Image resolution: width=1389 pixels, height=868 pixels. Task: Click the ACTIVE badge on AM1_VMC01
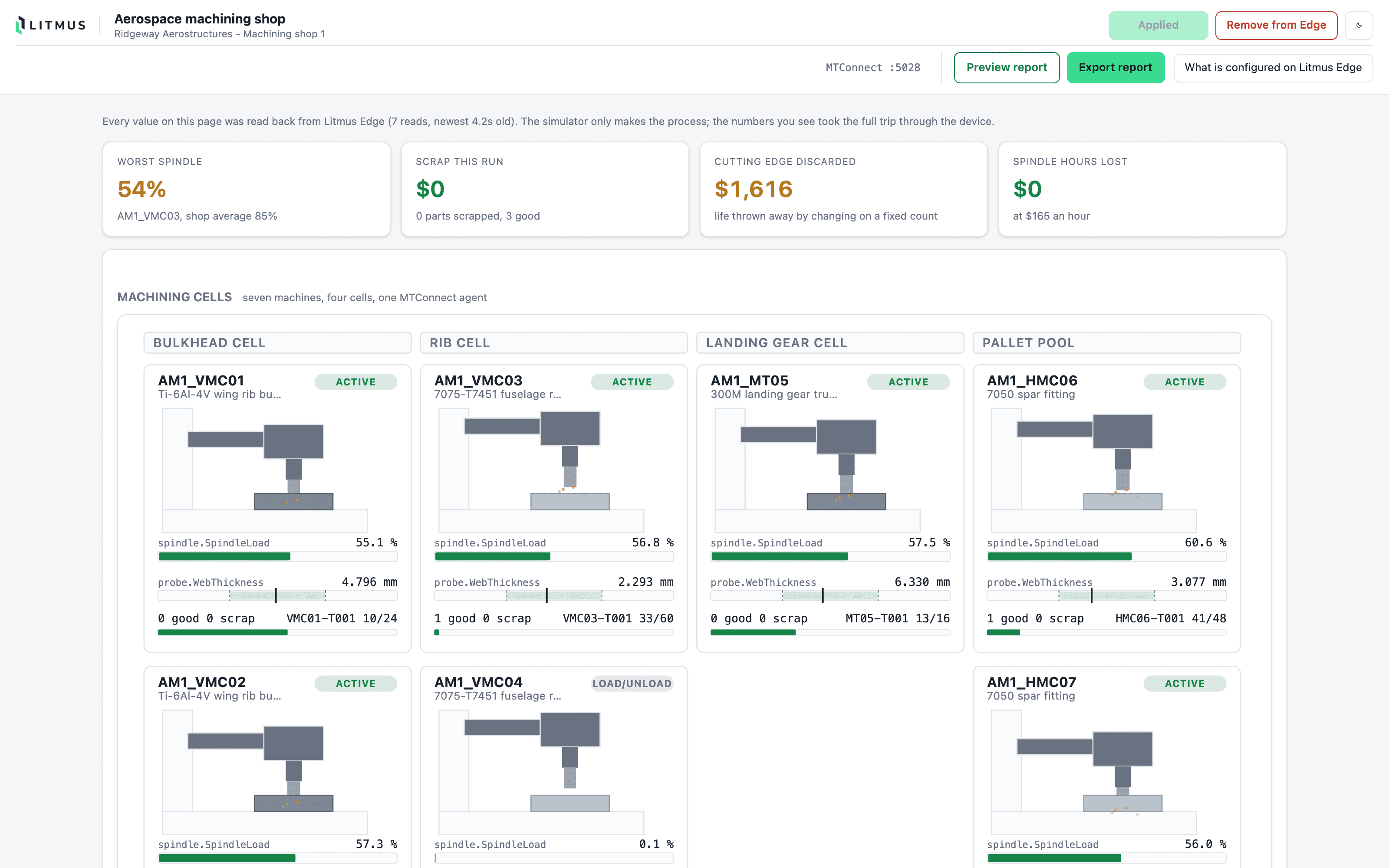(x=356, y=382)
